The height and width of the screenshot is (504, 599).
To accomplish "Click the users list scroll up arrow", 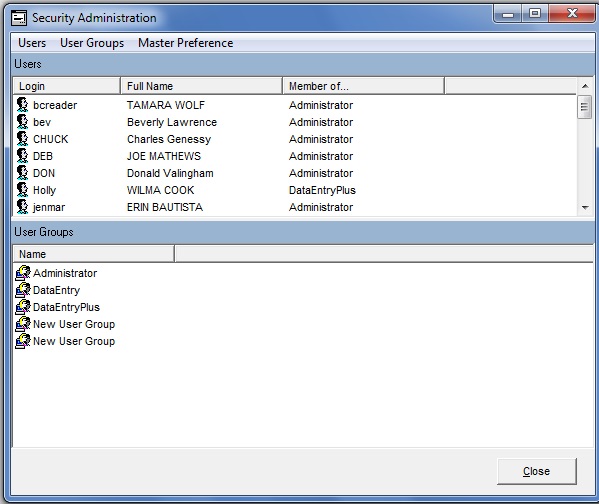I will 585,86.
